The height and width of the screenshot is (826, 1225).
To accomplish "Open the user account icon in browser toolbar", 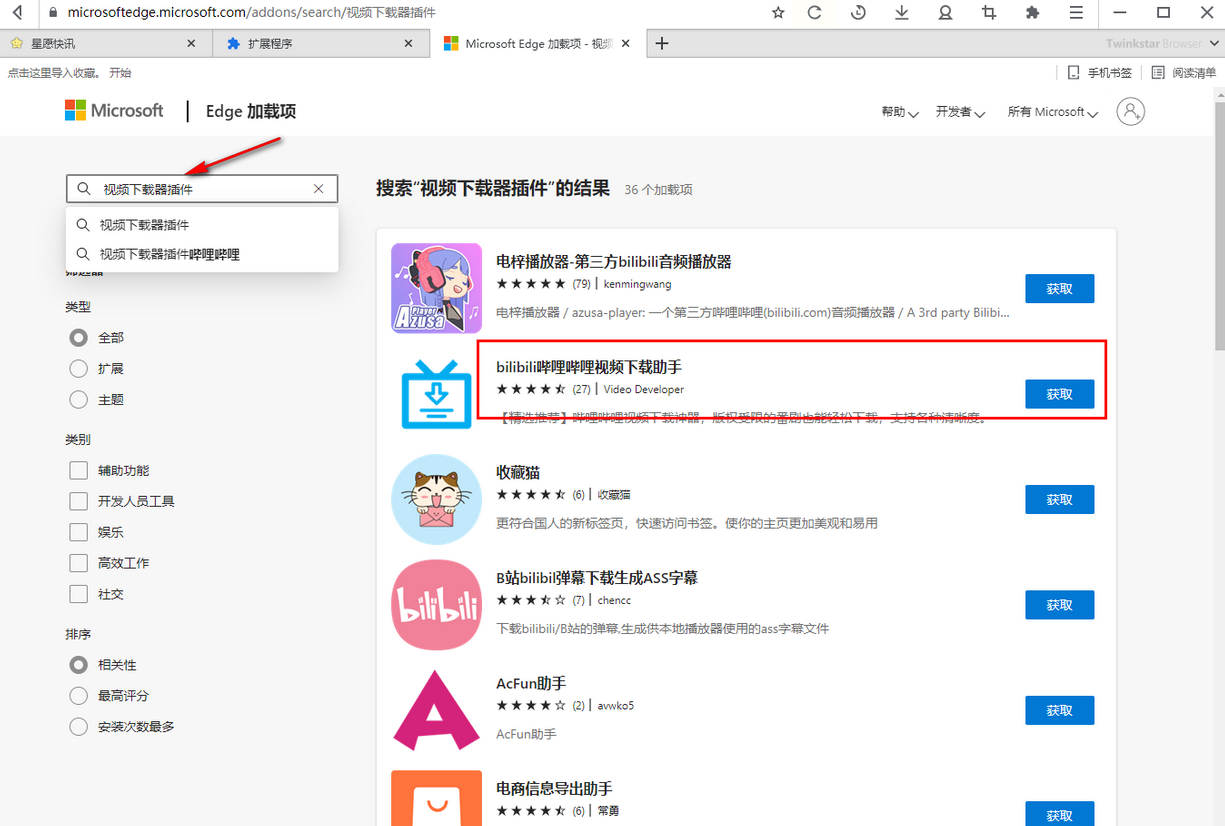I will [x=945, y=13].
